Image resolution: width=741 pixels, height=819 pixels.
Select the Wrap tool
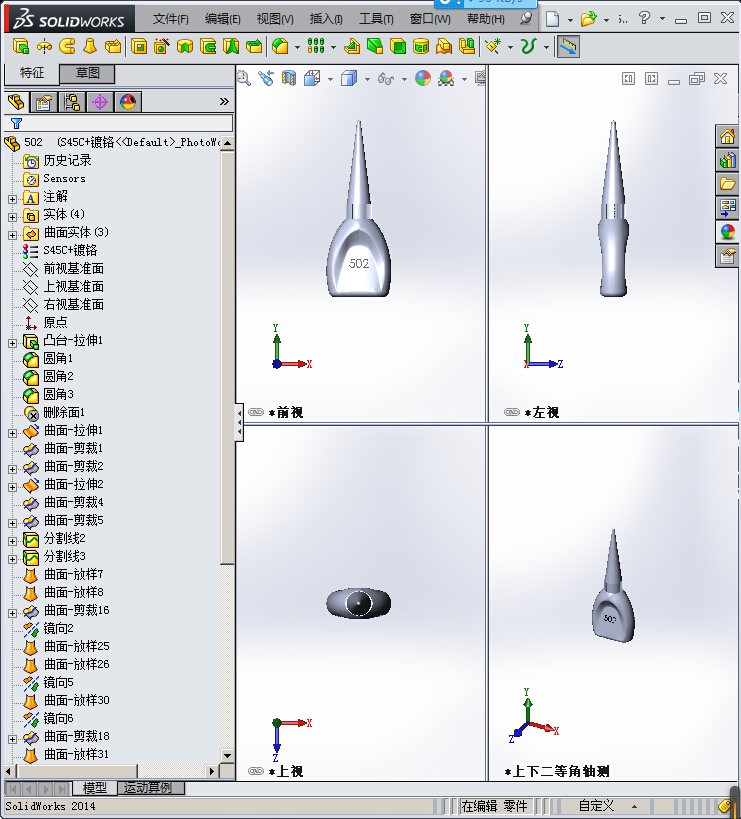point(421,46)
